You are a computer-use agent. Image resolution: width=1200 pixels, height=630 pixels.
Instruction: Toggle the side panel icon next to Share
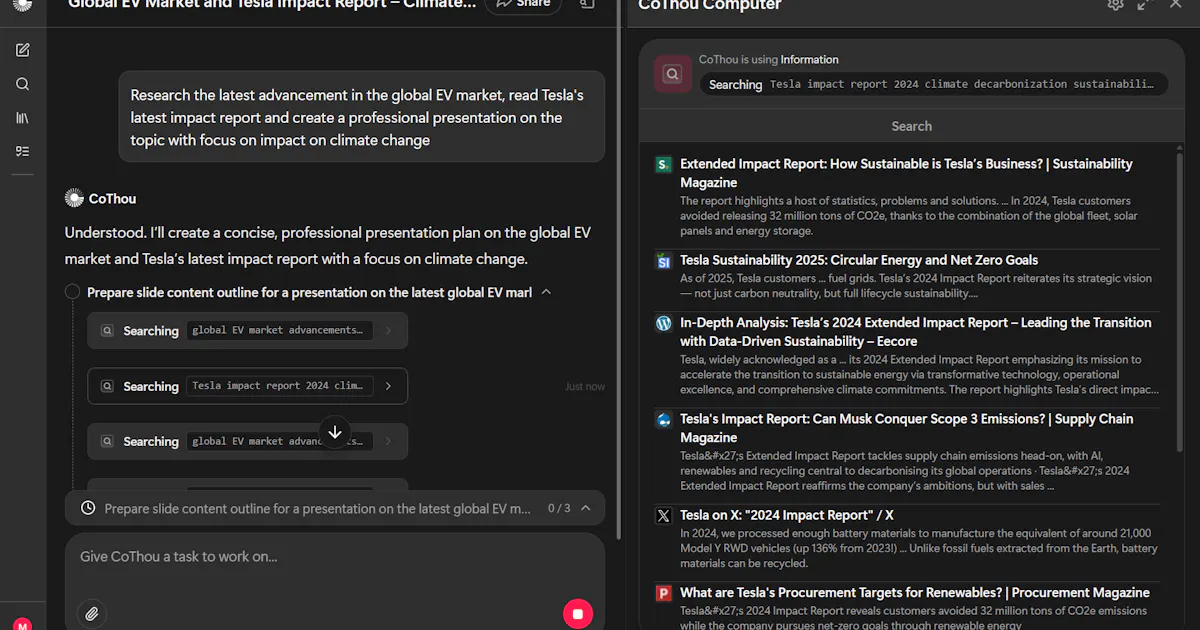click(587, 4)
